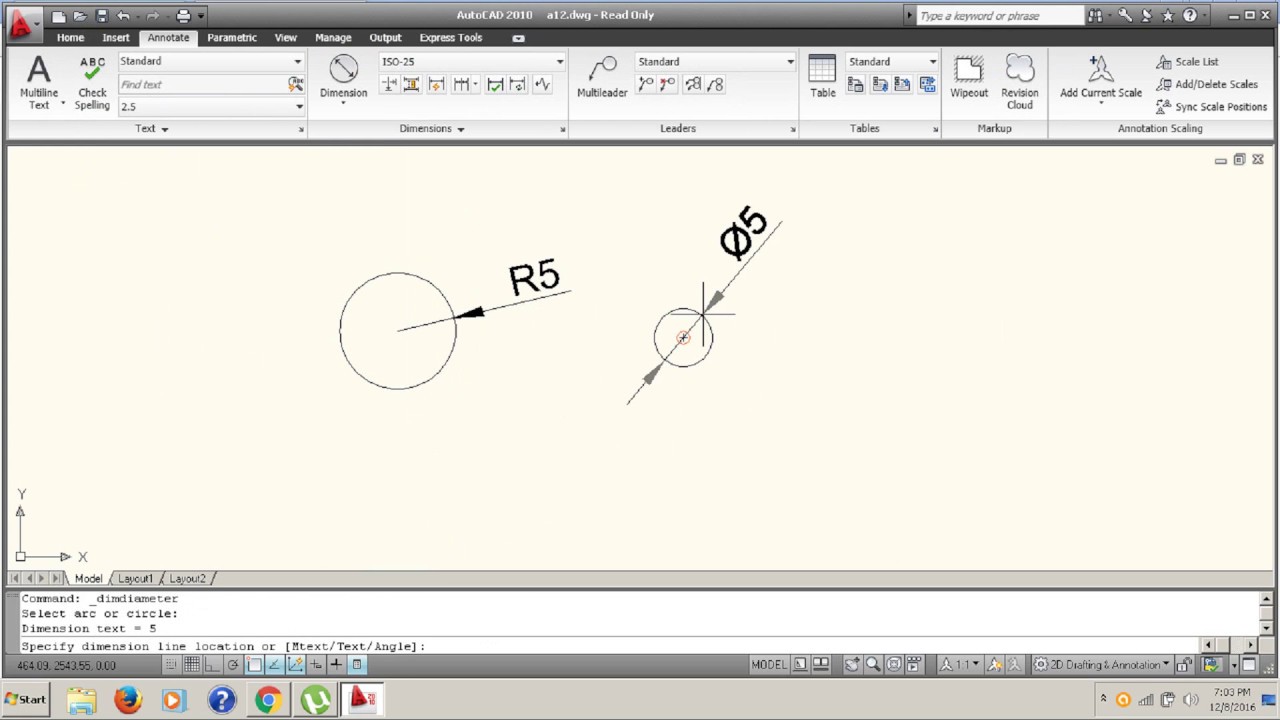Click the Print icon in quick access toolbar

point(183,15)
